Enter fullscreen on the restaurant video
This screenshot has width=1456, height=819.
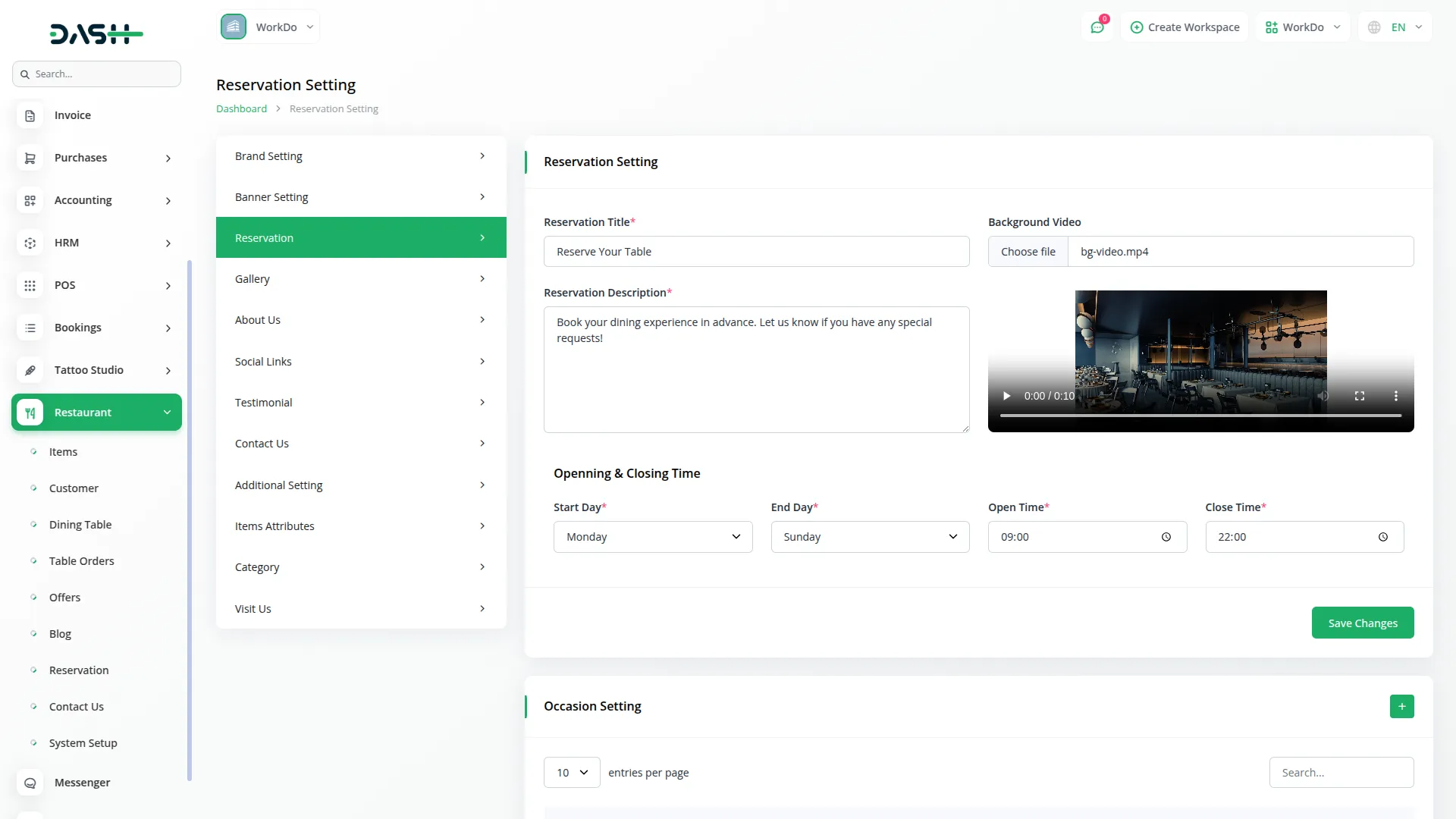tap(1360, 395)
